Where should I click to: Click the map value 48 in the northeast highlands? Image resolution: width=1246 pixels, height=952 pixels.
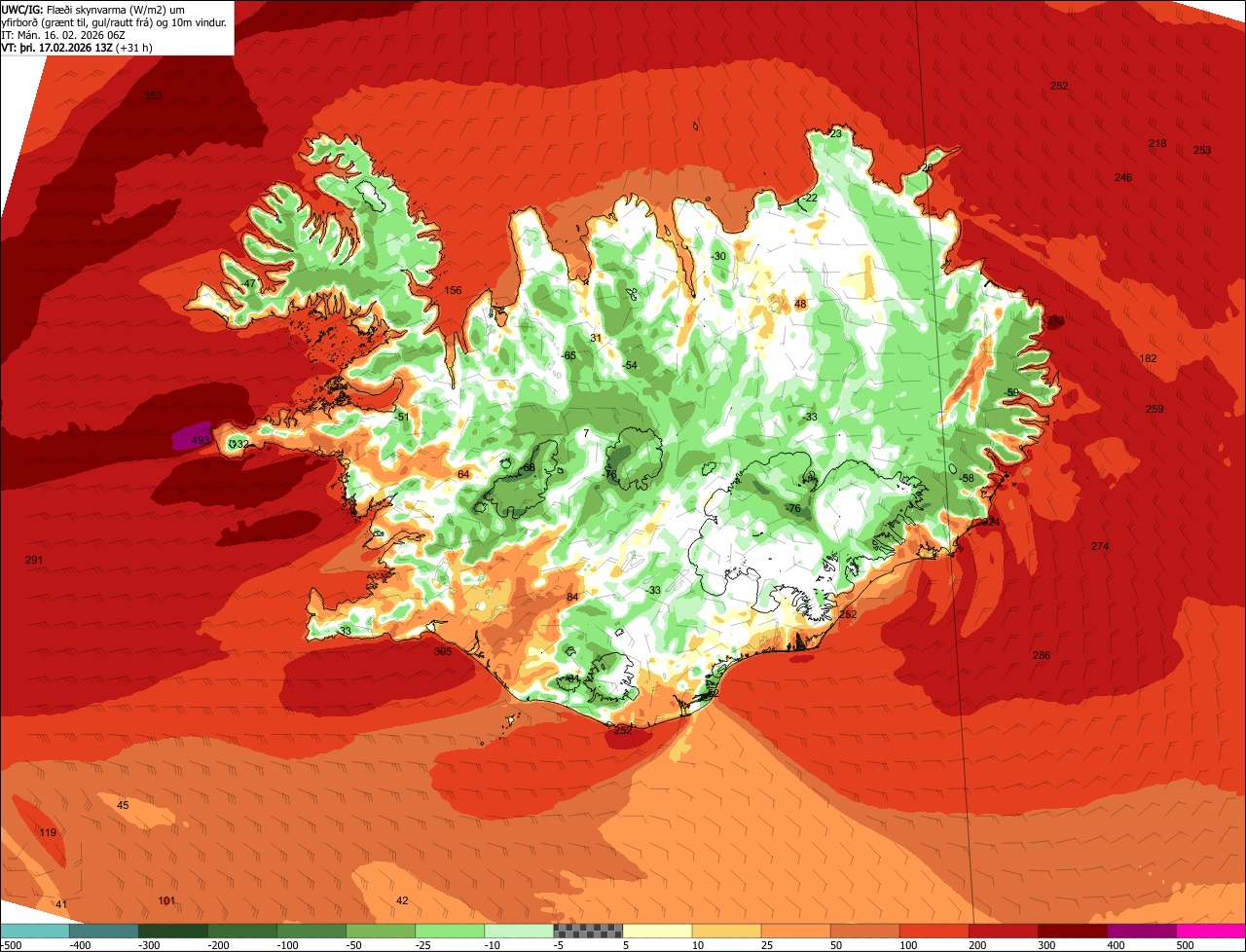tap(800, 304)
